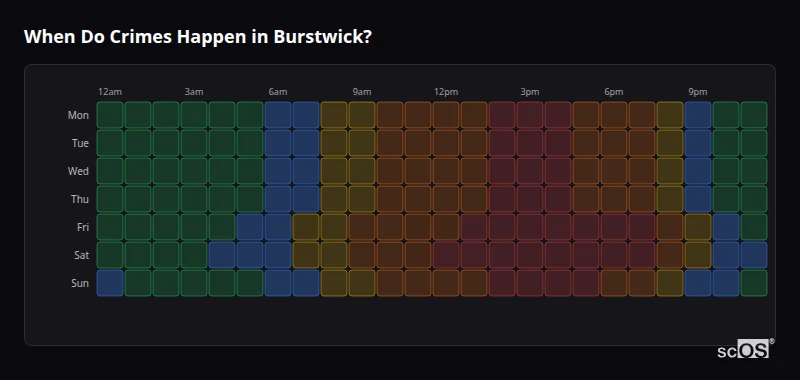The image size is (800, 380).
Task: Click the Monday 12am heatmap cell
Action: coord(110,115)
